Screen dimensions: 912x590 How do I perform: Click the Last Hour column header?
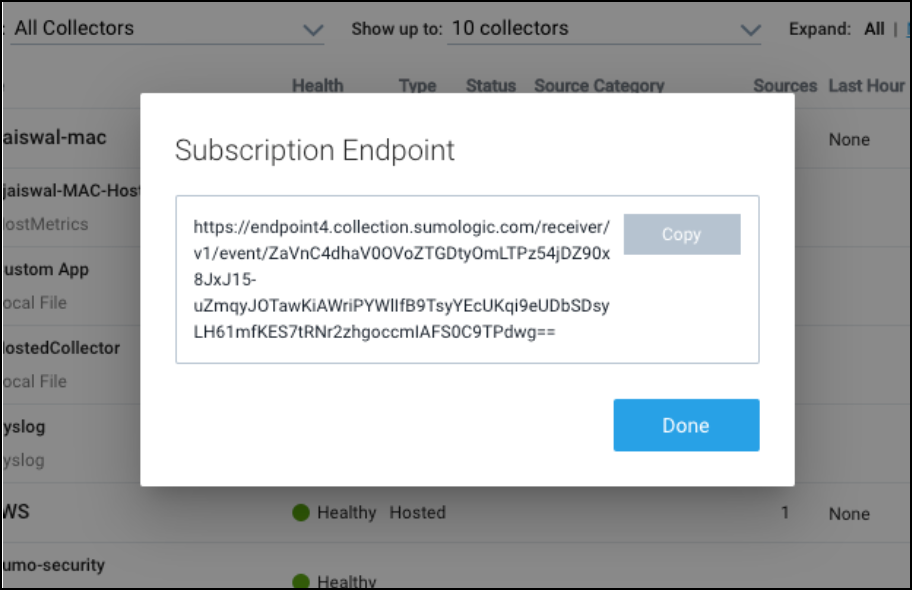coord(866,86)
